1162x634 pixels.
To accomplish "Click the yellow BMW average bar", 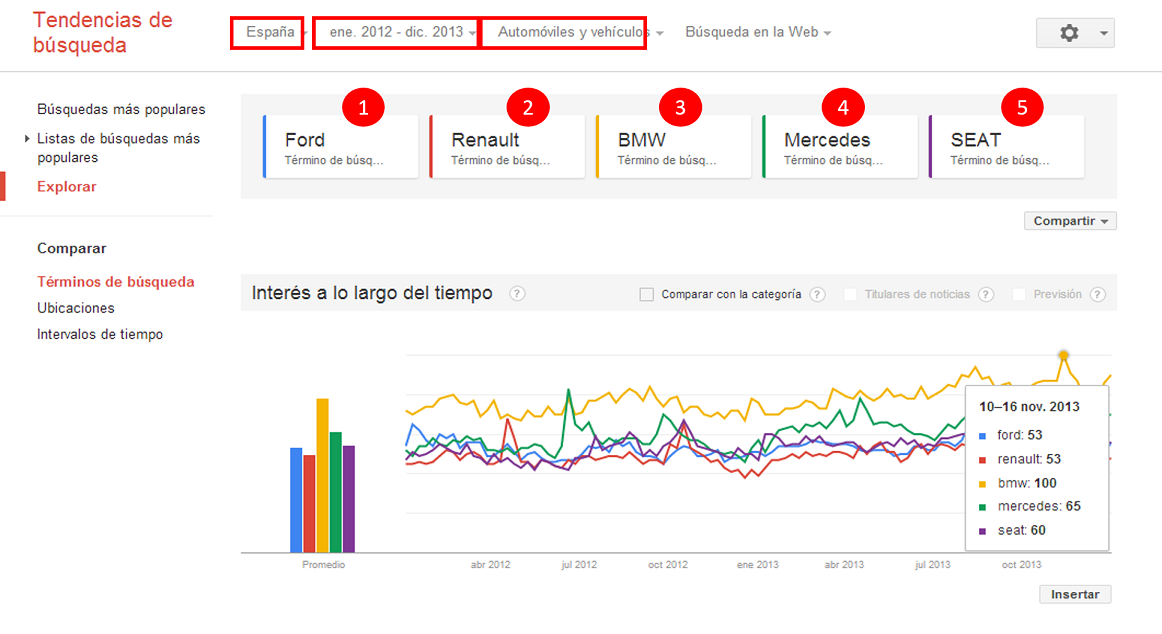I will pos(323,475).
